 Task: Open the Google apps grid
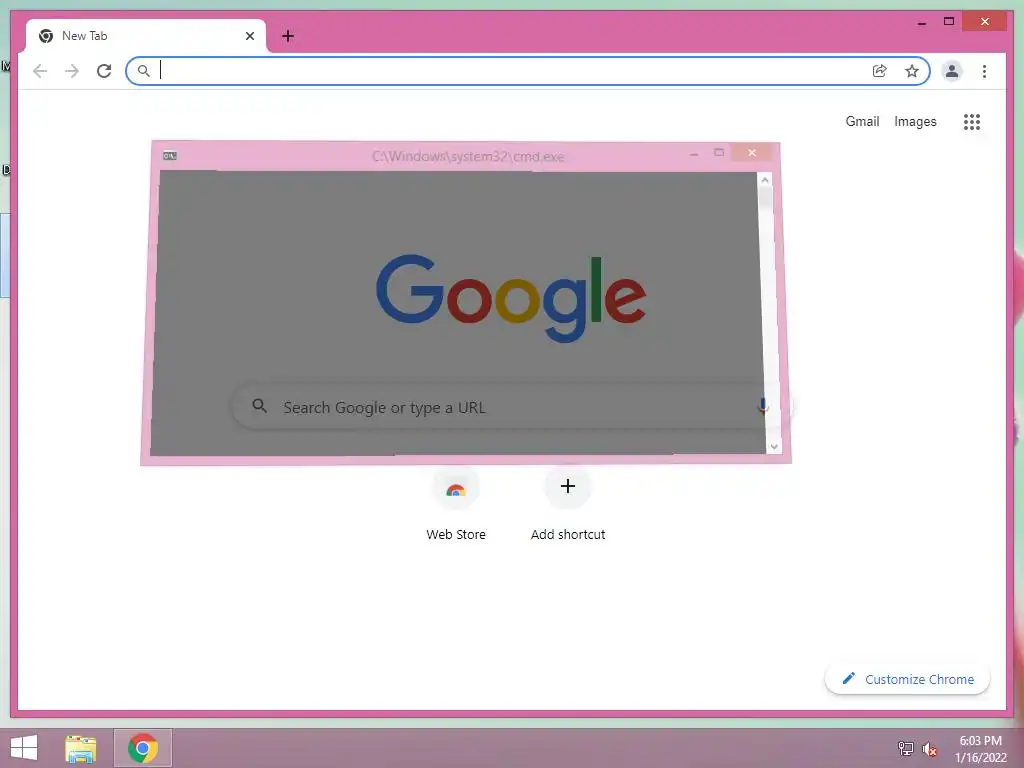(972, 121)
